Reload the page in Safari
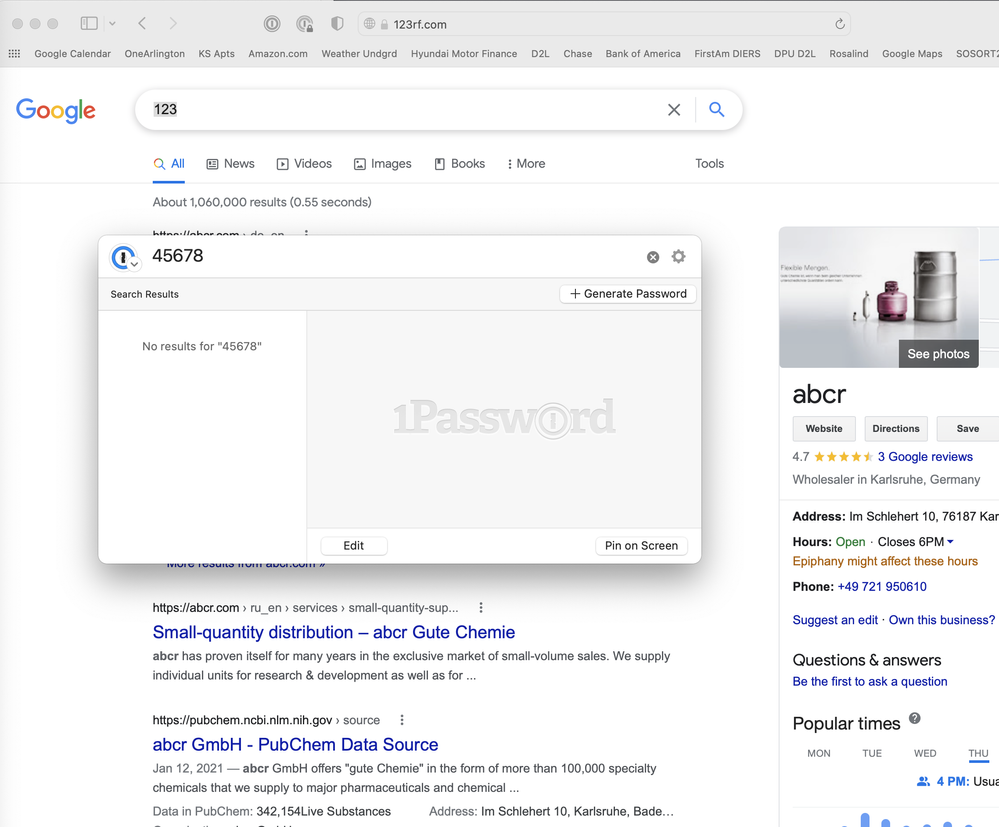The width and height of the screenshot is (999, 827). tap(840, 24)
